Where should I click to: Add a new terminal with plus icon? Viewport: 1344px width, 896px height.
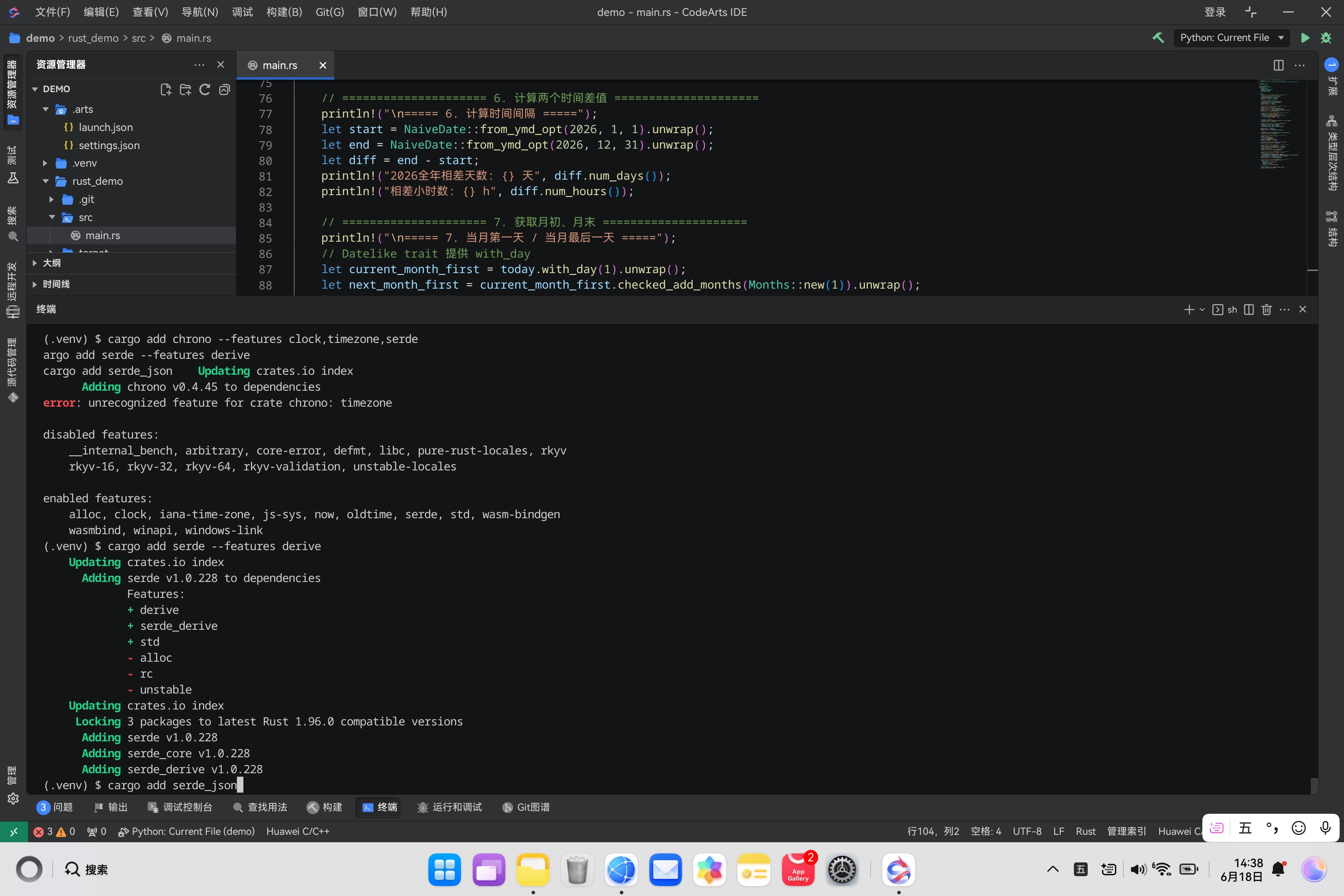click(1189, 309)
